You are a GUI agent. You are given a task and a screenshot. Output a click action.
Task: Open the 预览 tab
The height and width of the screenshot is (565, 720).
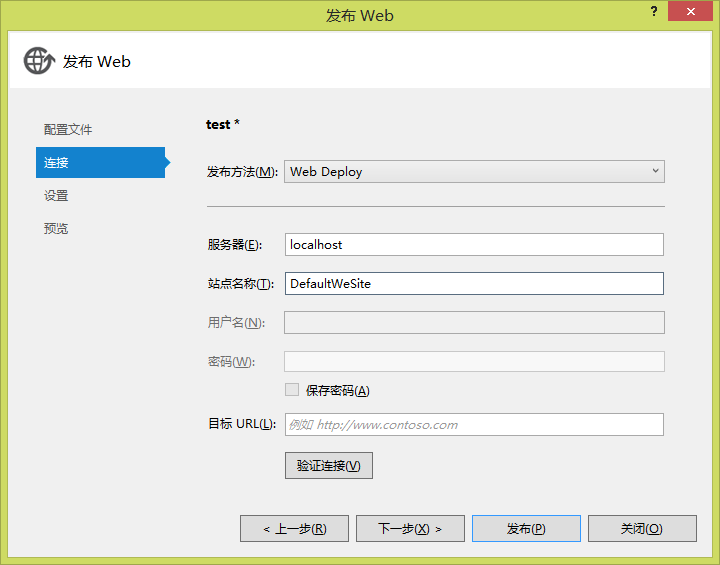[x=57, y=229]
